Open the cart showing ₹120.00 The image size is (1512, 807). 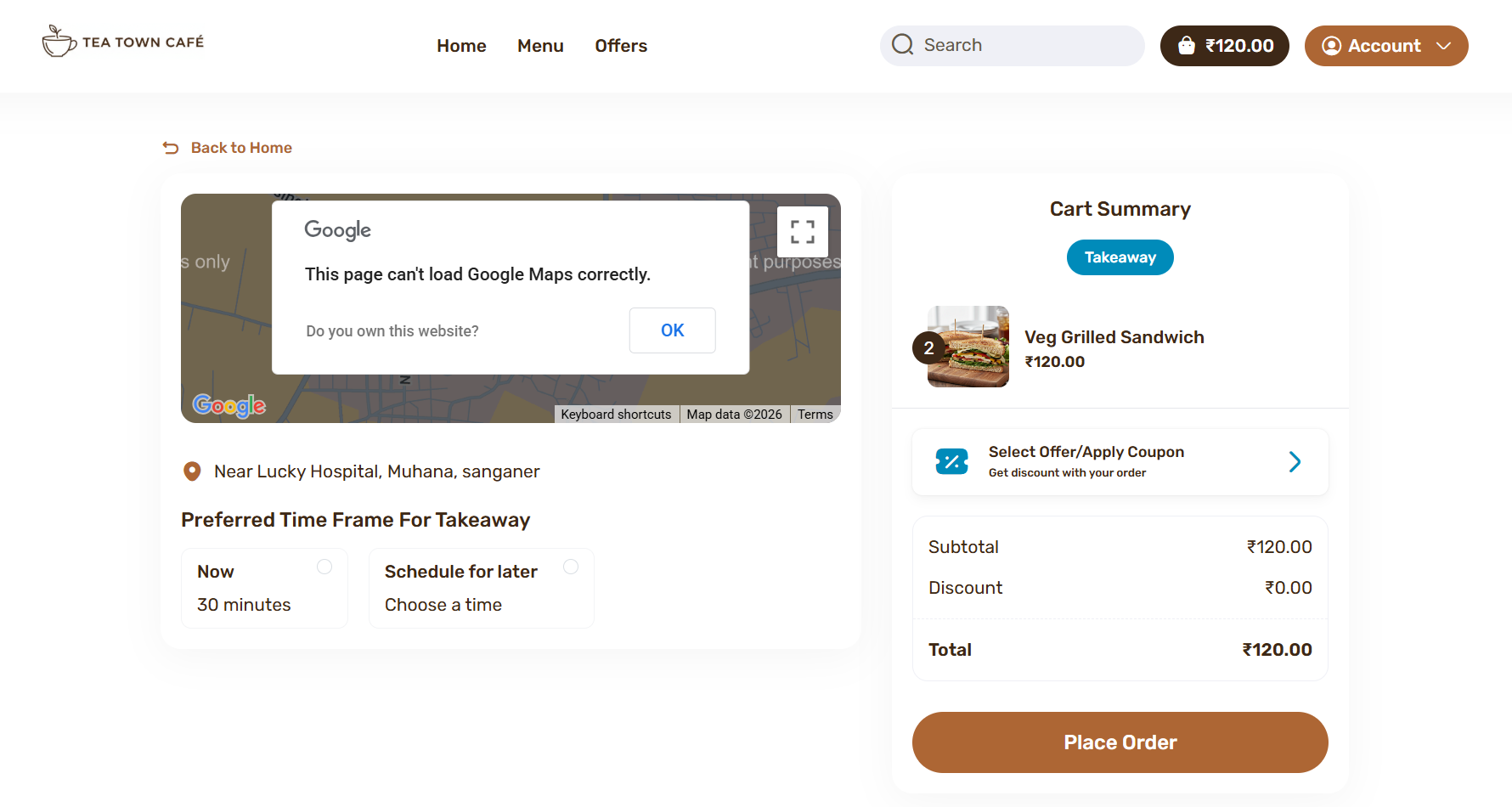[x=1224, y=46]
